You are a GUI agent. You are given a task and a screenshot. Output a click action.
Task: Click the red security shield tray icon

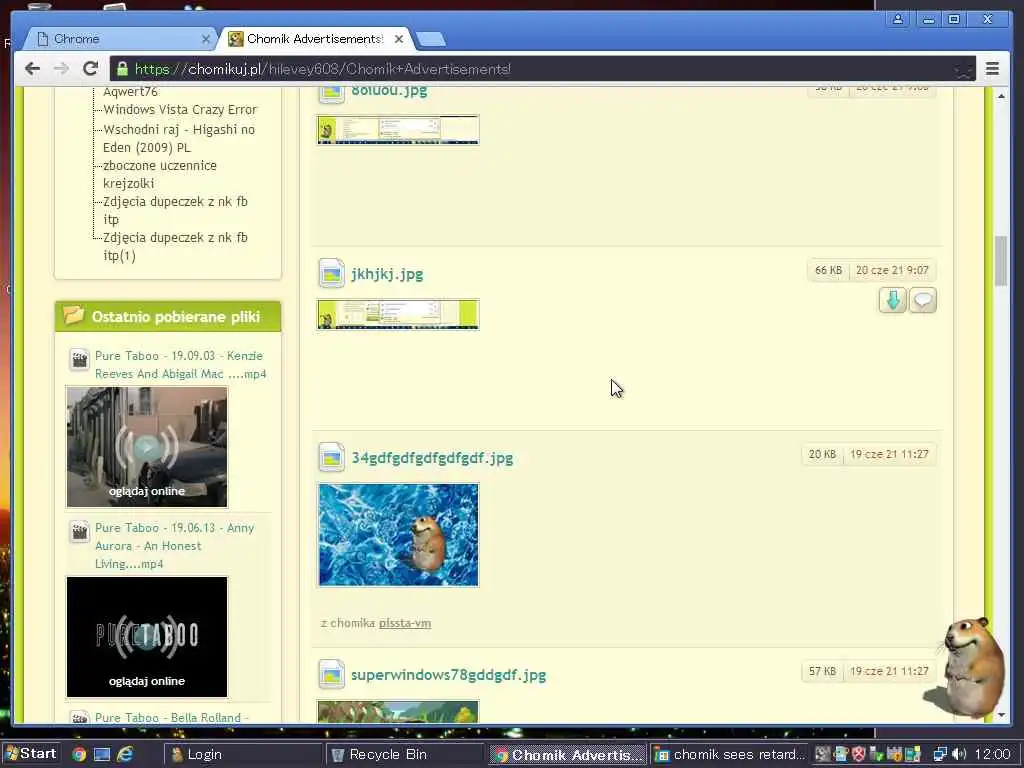[858, 755]
